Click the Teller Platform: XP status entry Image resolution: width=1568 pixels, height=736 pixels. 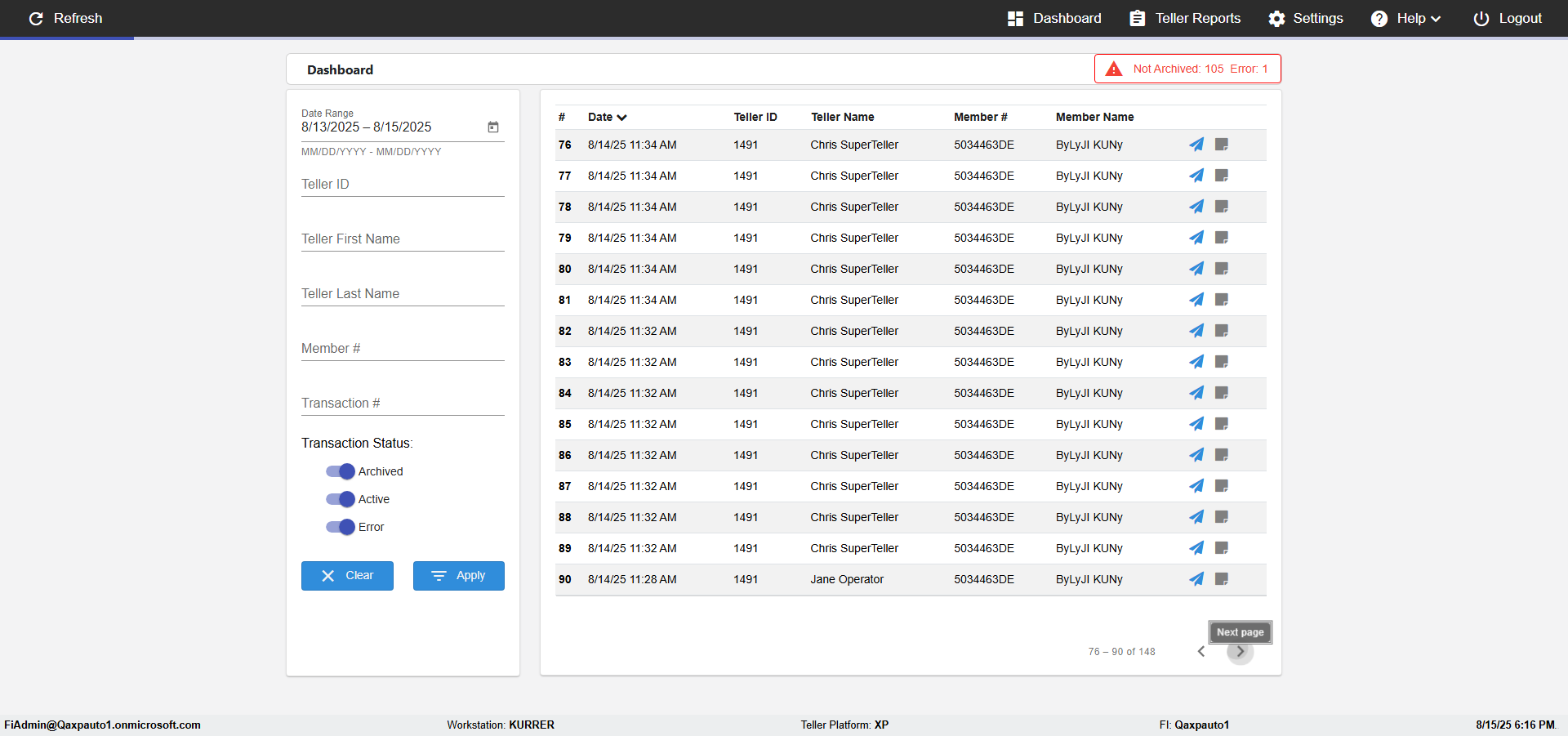click(844, 725)
